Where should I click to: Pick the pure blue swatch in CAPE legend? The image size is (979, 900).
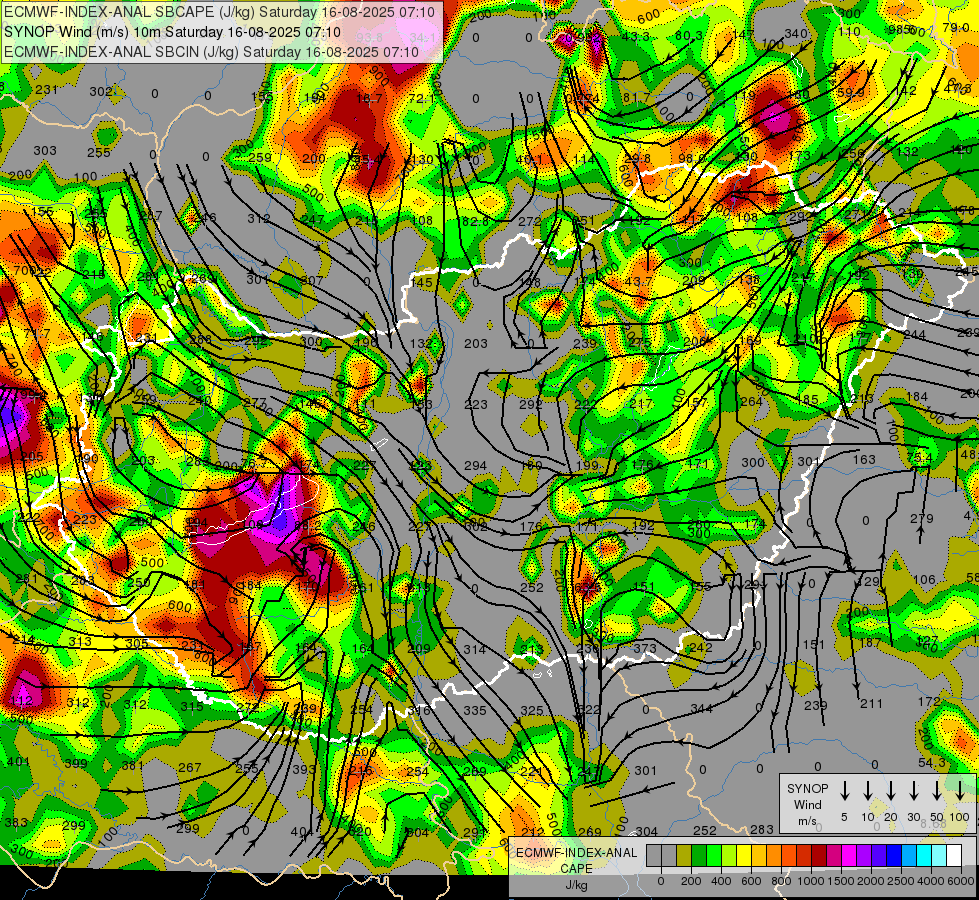(895, 855)
